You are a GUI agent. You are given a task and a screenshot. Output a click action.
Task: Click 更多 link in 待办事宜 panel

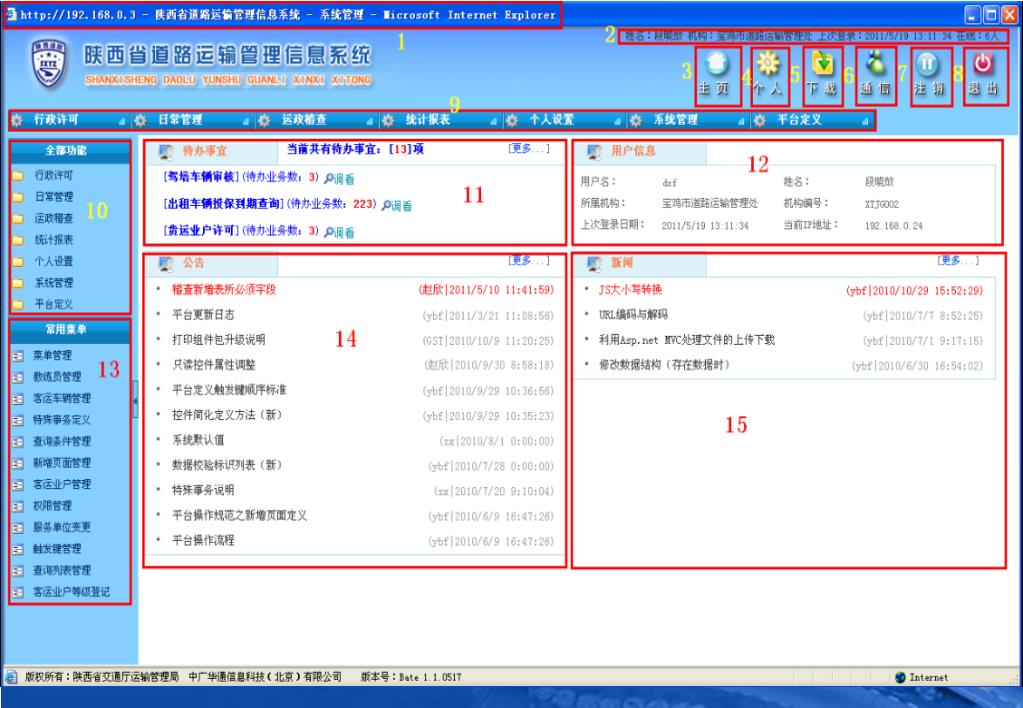(529, 149)
